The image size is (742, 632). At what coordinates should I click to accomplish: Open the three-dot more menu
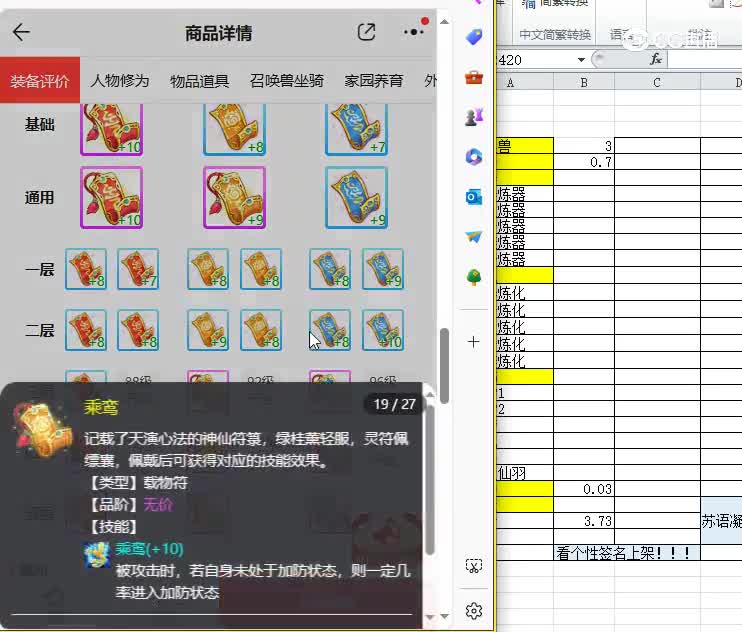[x=413, y=32]
